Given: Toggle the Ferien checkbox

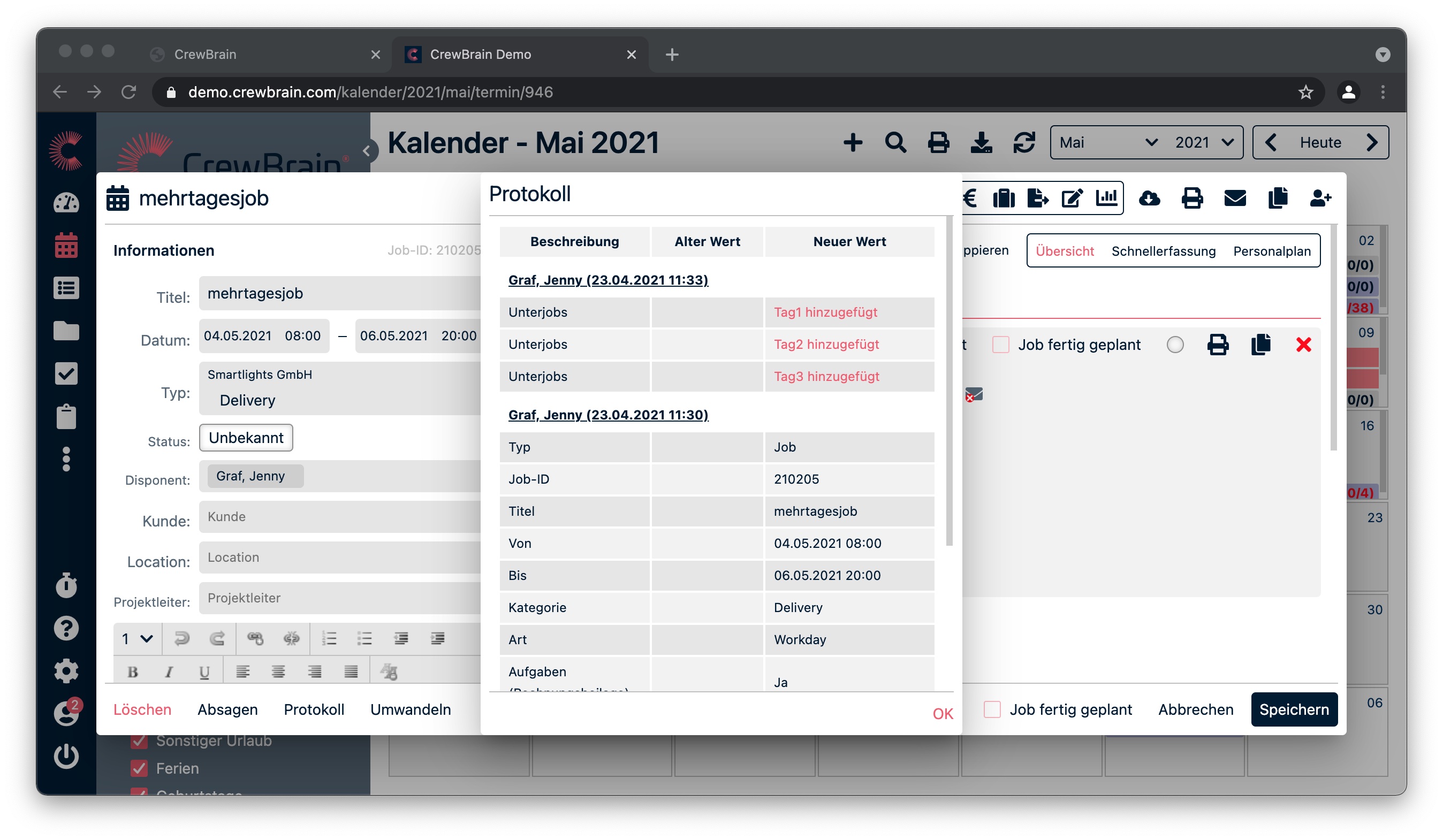Looking at the screenshot, I should [139, 768].
